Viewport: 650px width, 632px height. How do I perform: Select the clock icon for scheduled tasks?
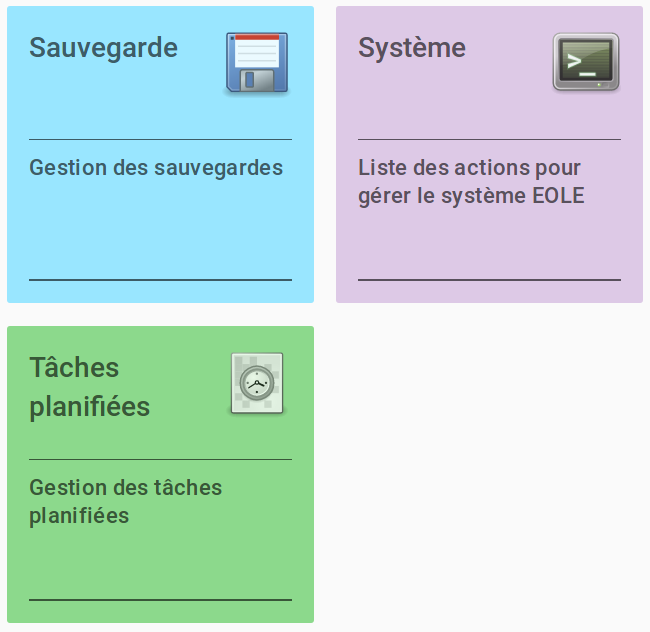(x=257, y=383)
